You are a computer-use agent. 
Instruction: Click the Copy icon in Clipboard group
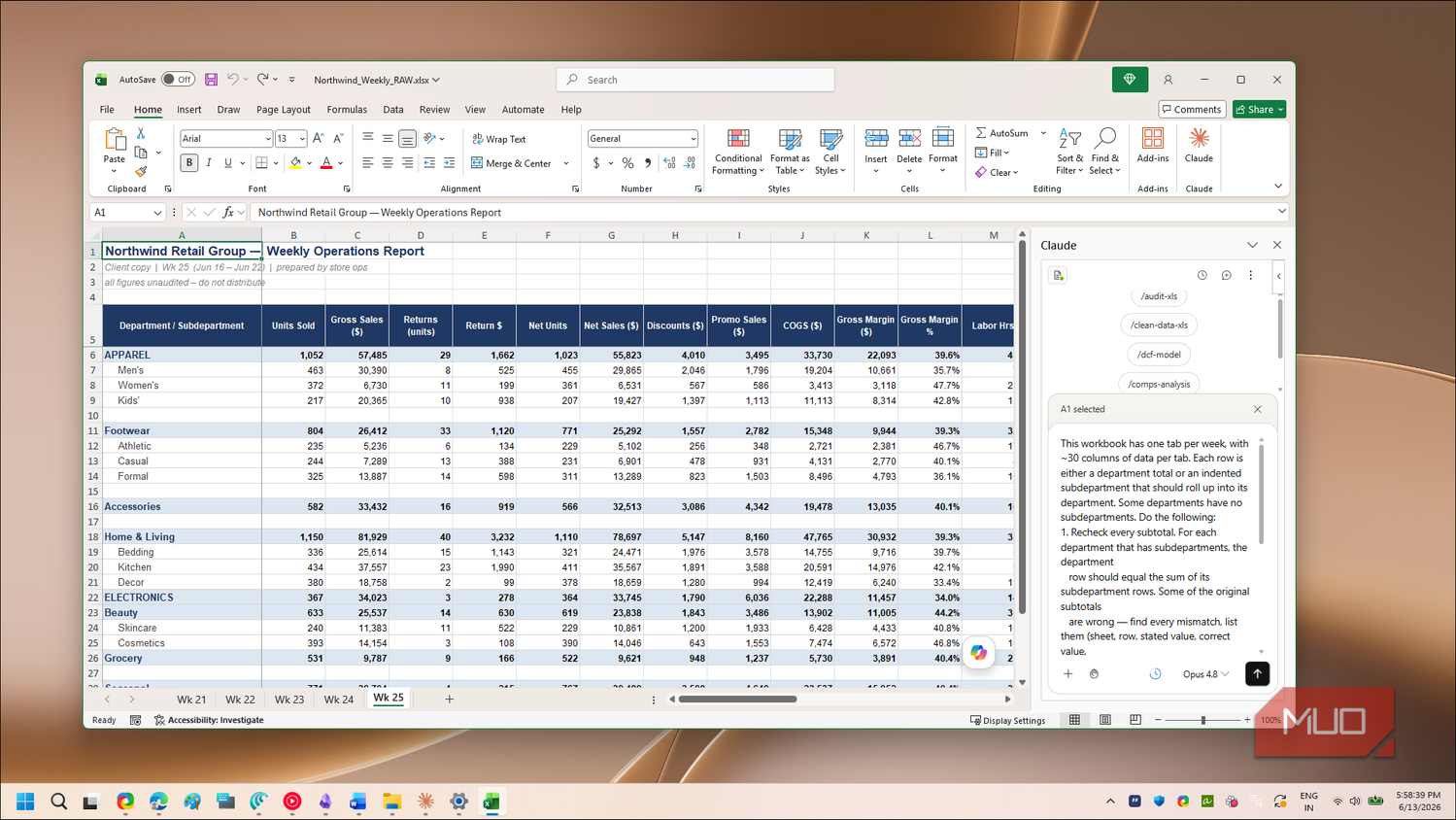pyautogui.click(x=141, y=153)
